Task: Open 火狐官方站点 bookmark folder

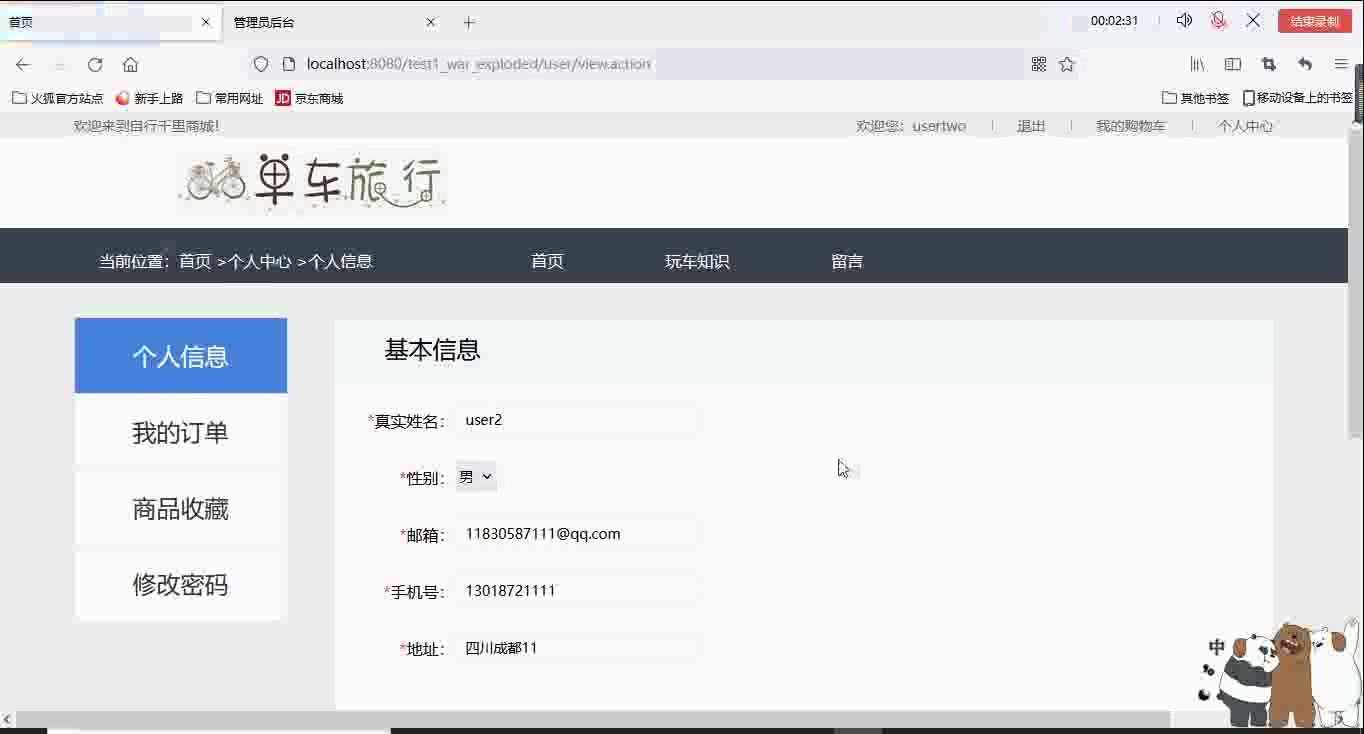Action: [58, 98]
